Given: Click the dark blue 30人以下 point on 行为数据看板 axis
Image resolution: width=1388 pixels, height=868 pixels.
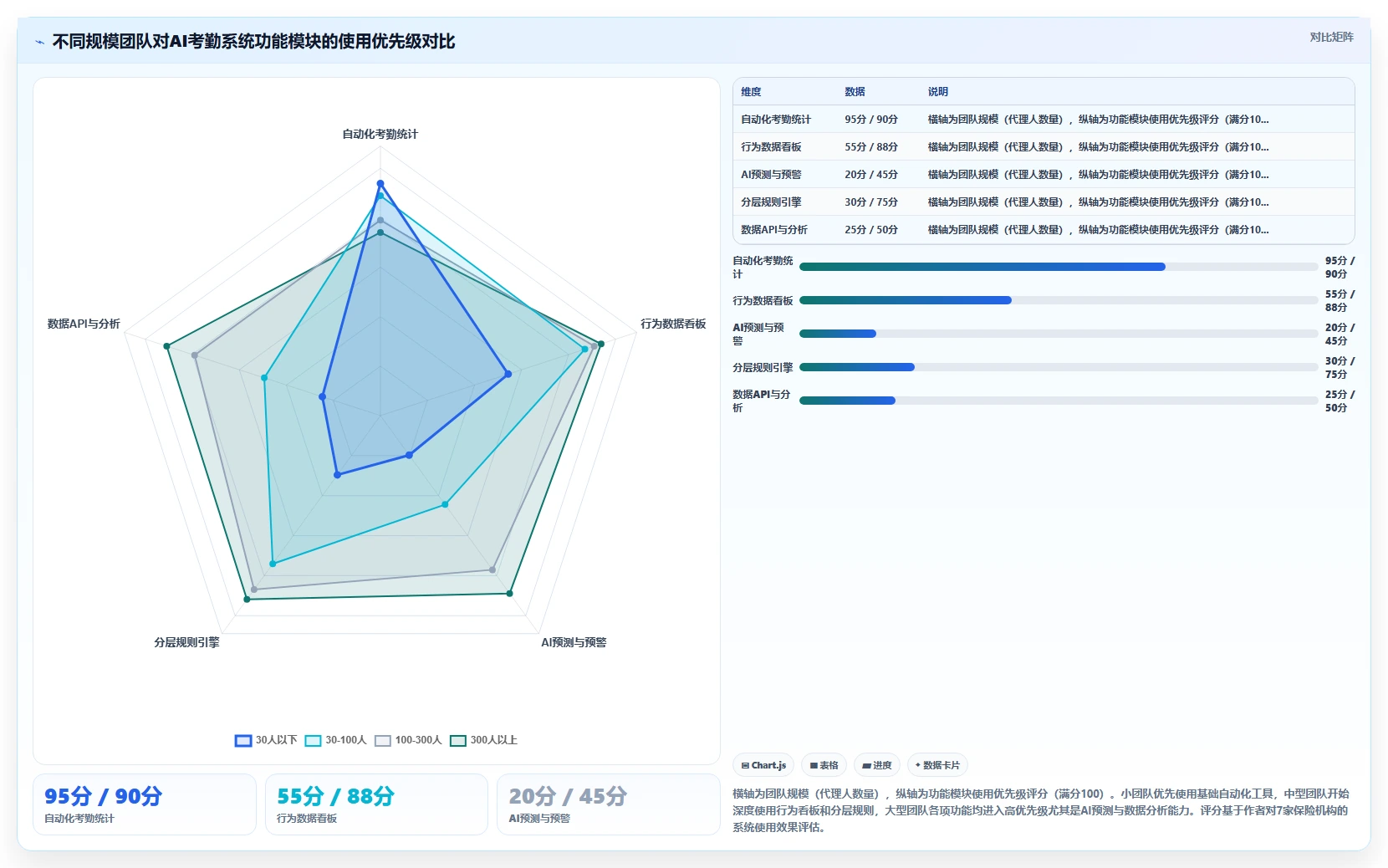Looking at the screenshot, I should click(x=508, y=375).
